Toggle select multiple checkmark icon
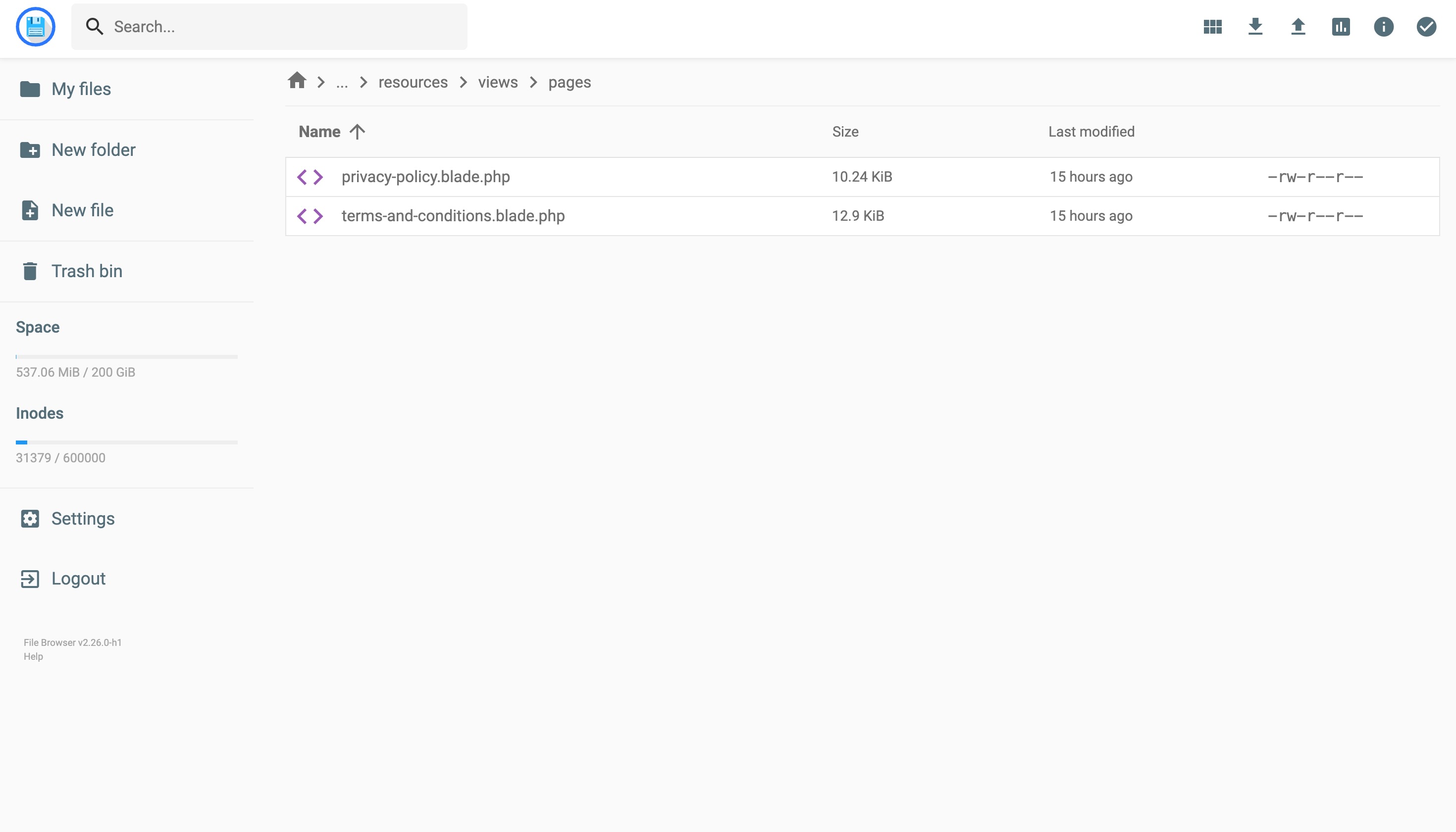The height and width of the screenshot is (832, 1456). click(1427, 27)
